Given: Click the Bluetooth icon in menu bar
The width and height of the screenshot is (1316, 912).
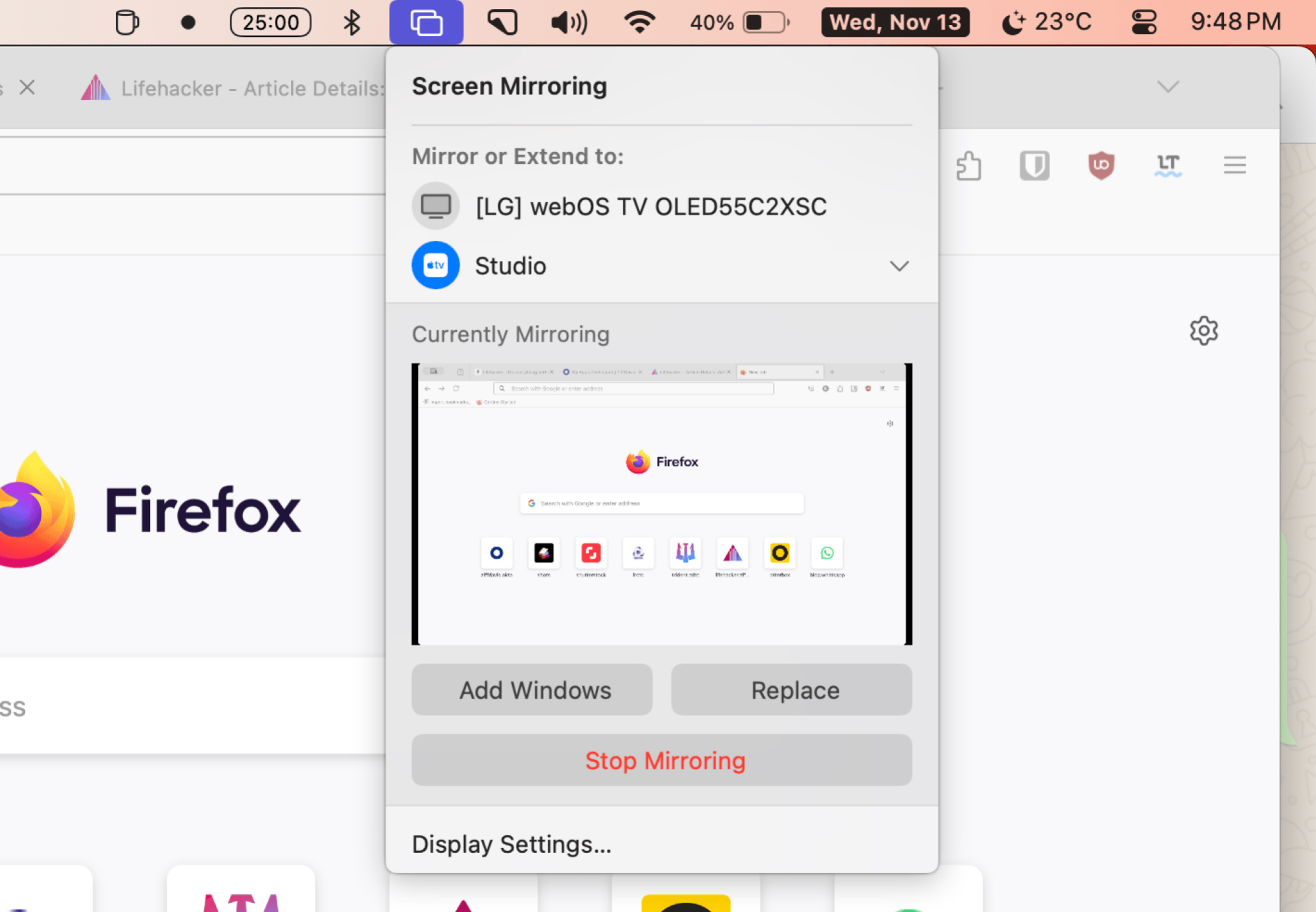Looking at the screenshot, I should [352, 22].
